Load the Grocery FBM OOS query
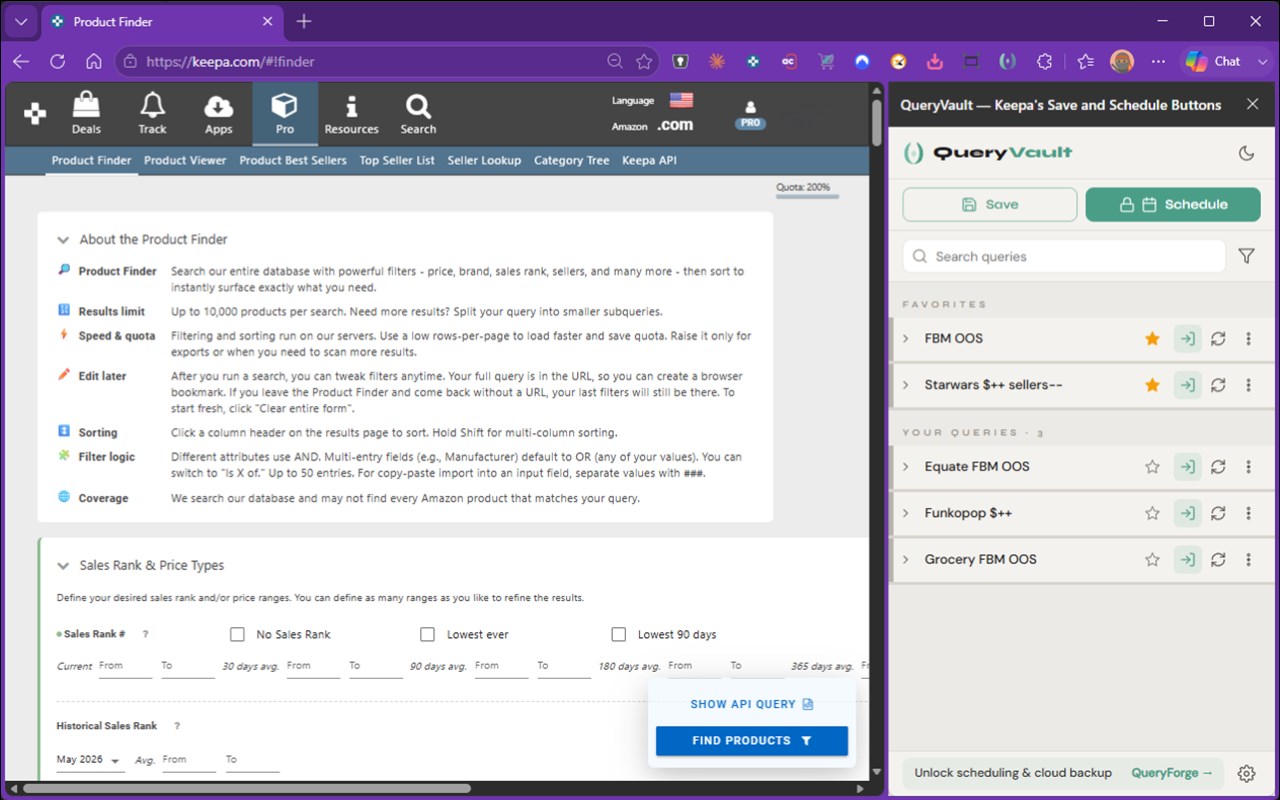The height and width of the screenshot is (800, 1280). click(x=1187, y=560)
